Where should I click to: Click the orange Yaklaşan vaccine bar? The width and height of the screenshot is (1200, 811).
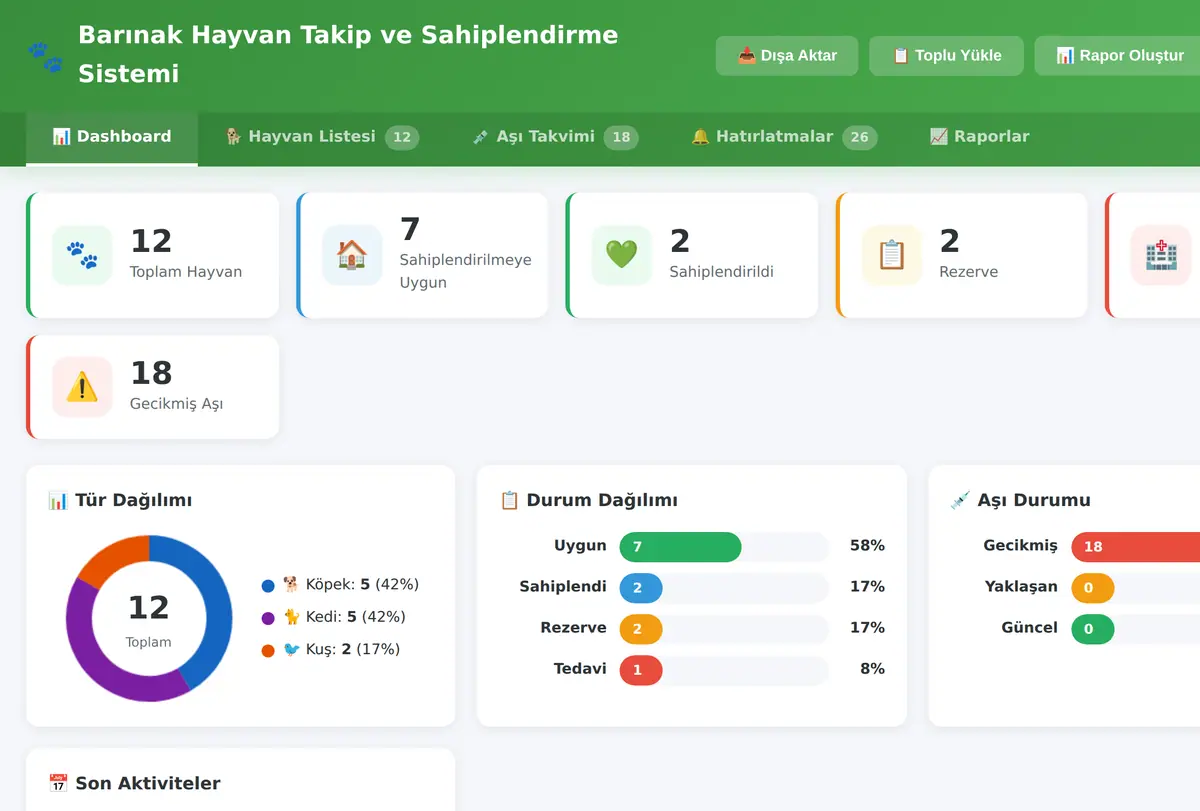point(1093,588)
